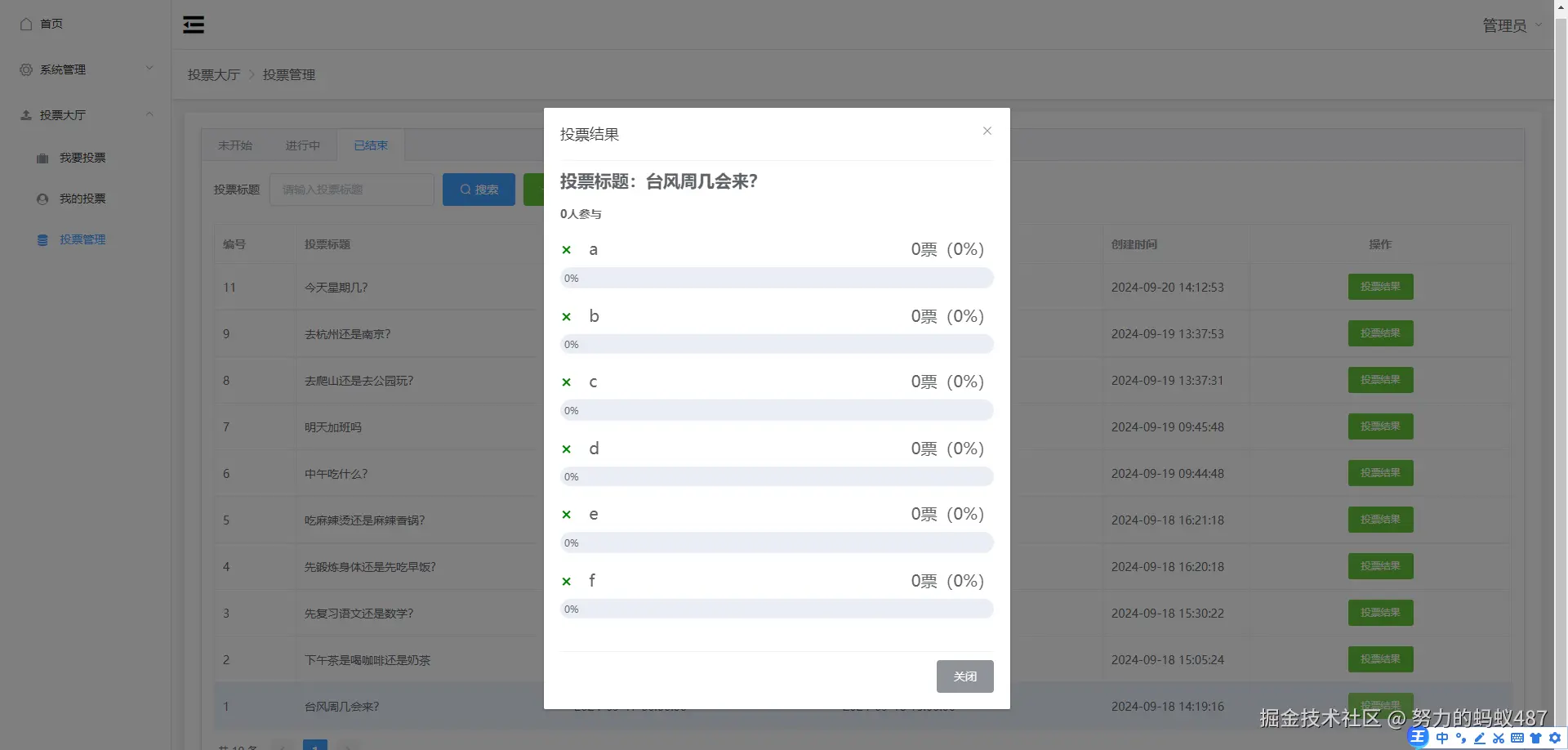Switch to the 已结束 tab
This screenshot has width=1568, height=750.
click(x=371, y=145)
